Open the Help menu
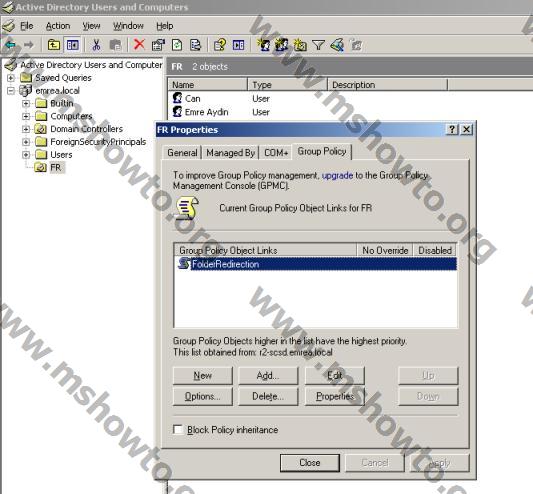 tap(165, 26)
